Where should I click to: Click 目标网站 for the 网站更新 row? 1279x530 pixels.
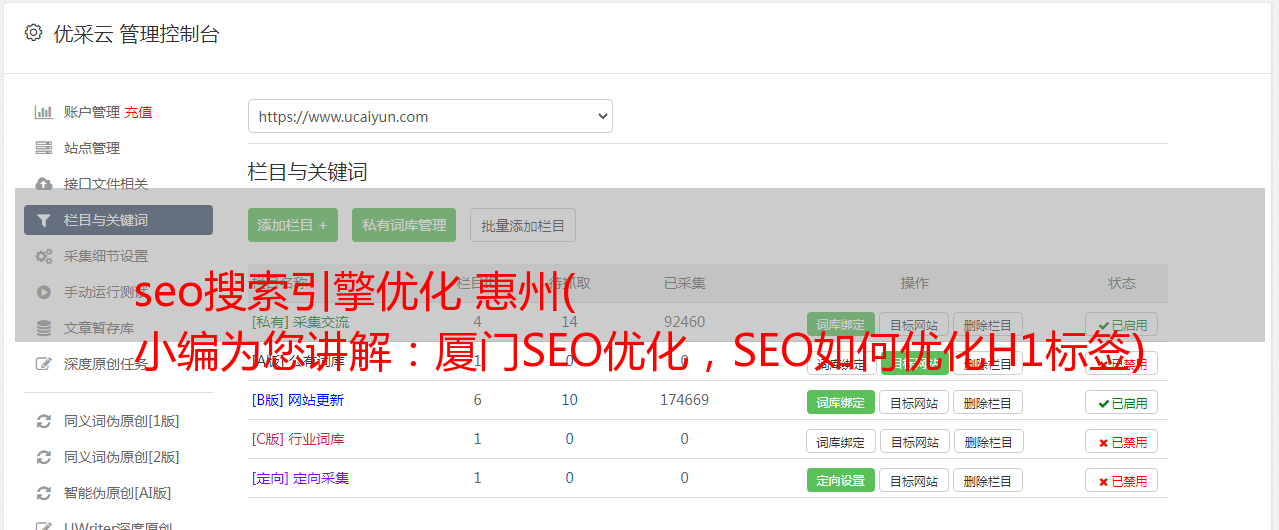click(x=915, y=402)
